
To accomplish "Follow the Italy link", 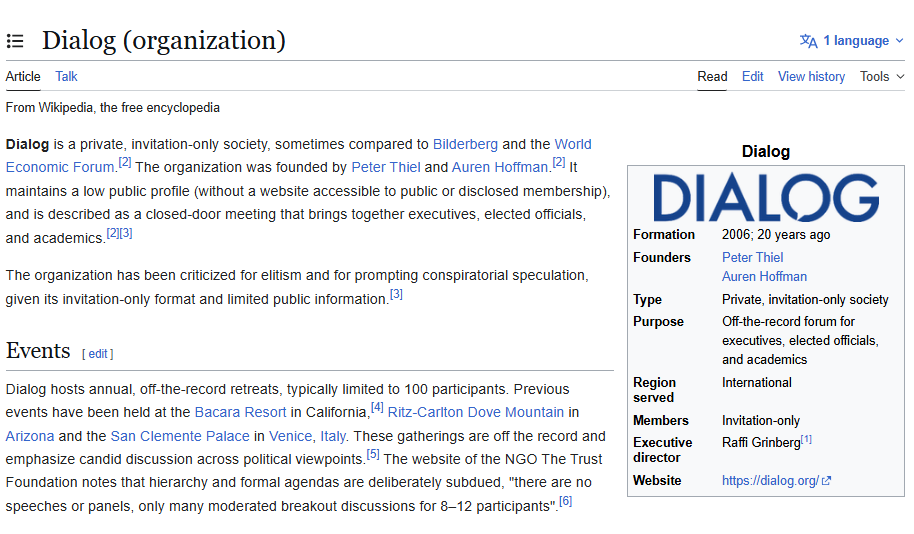I will coord(333,436).
